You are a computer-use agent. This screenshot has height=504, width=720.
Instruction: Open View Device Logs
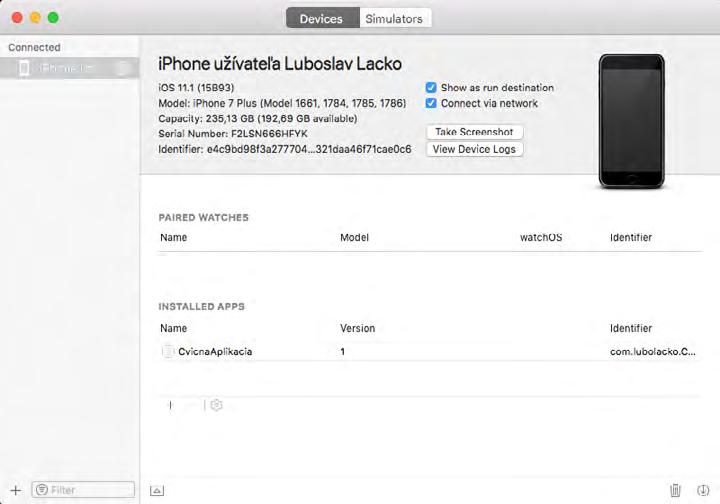(x=474, y=149)
